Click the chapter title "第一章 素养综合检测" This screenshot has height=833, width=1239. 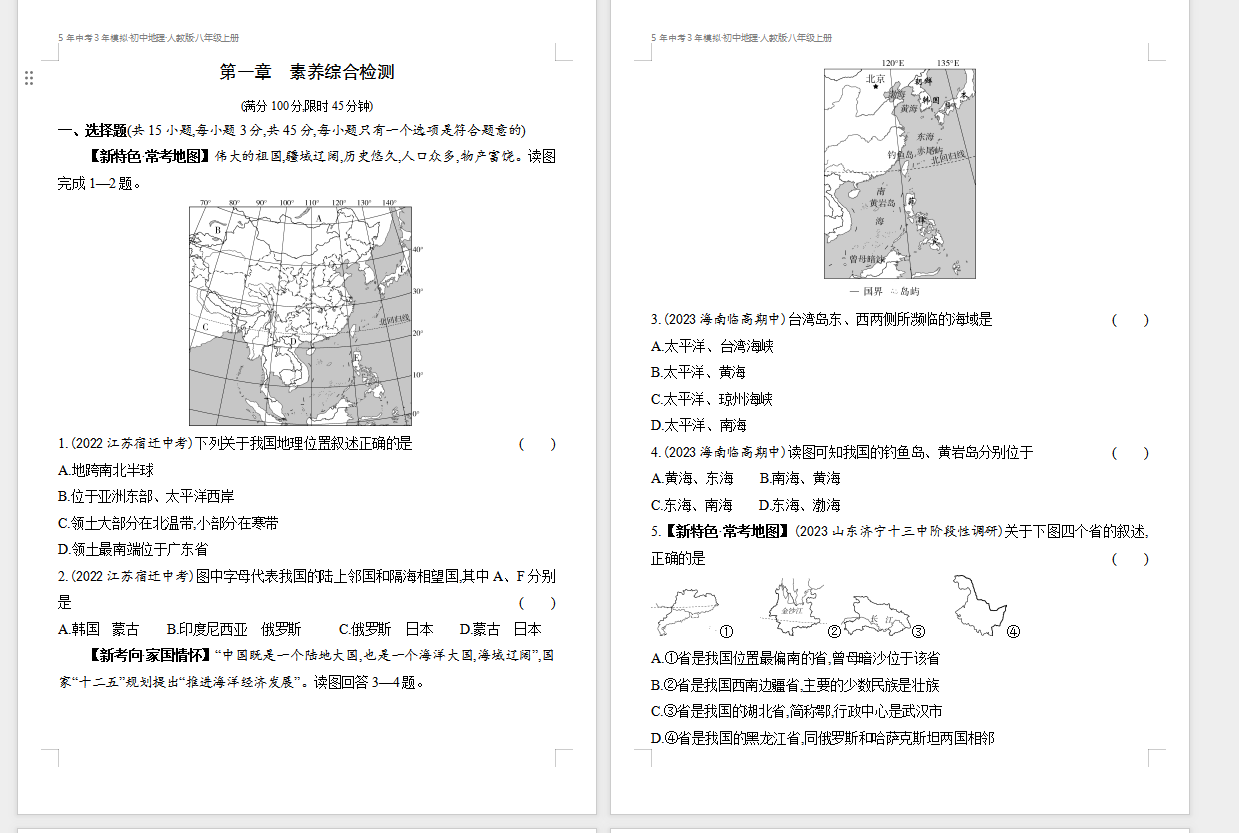coord(307,72)
